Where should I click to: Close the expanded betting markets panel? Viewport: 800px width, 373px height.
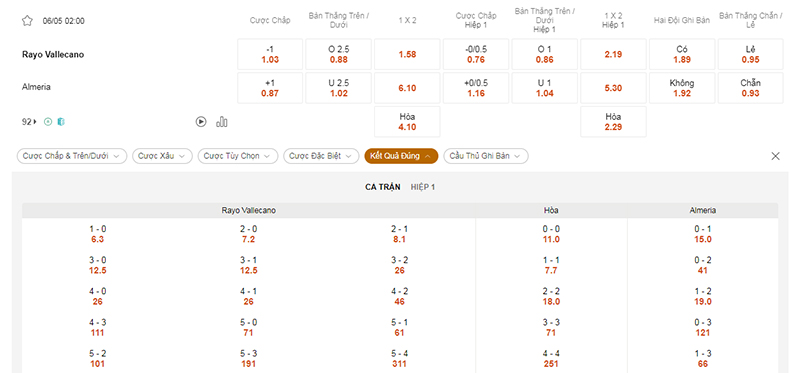pyautogui.click(x=776, y=156)
